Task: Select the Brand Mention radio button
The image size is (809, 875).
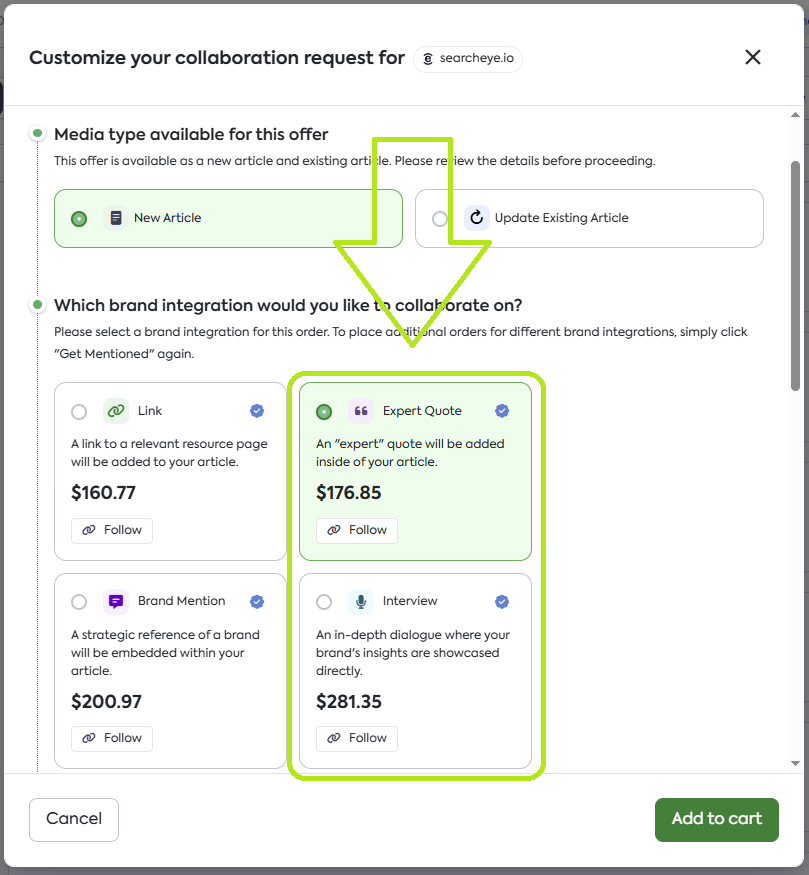Action: (79, 602)
